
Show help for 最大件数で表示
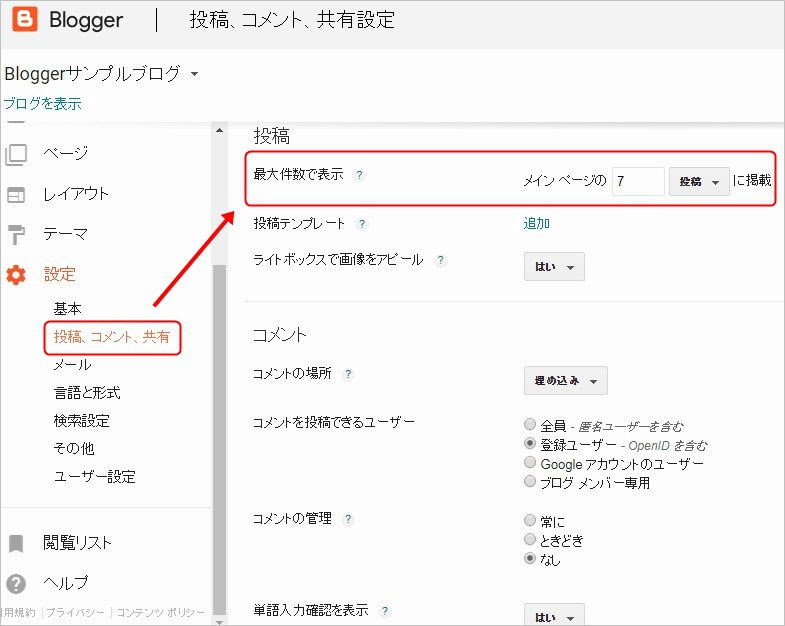pos(359,175)
